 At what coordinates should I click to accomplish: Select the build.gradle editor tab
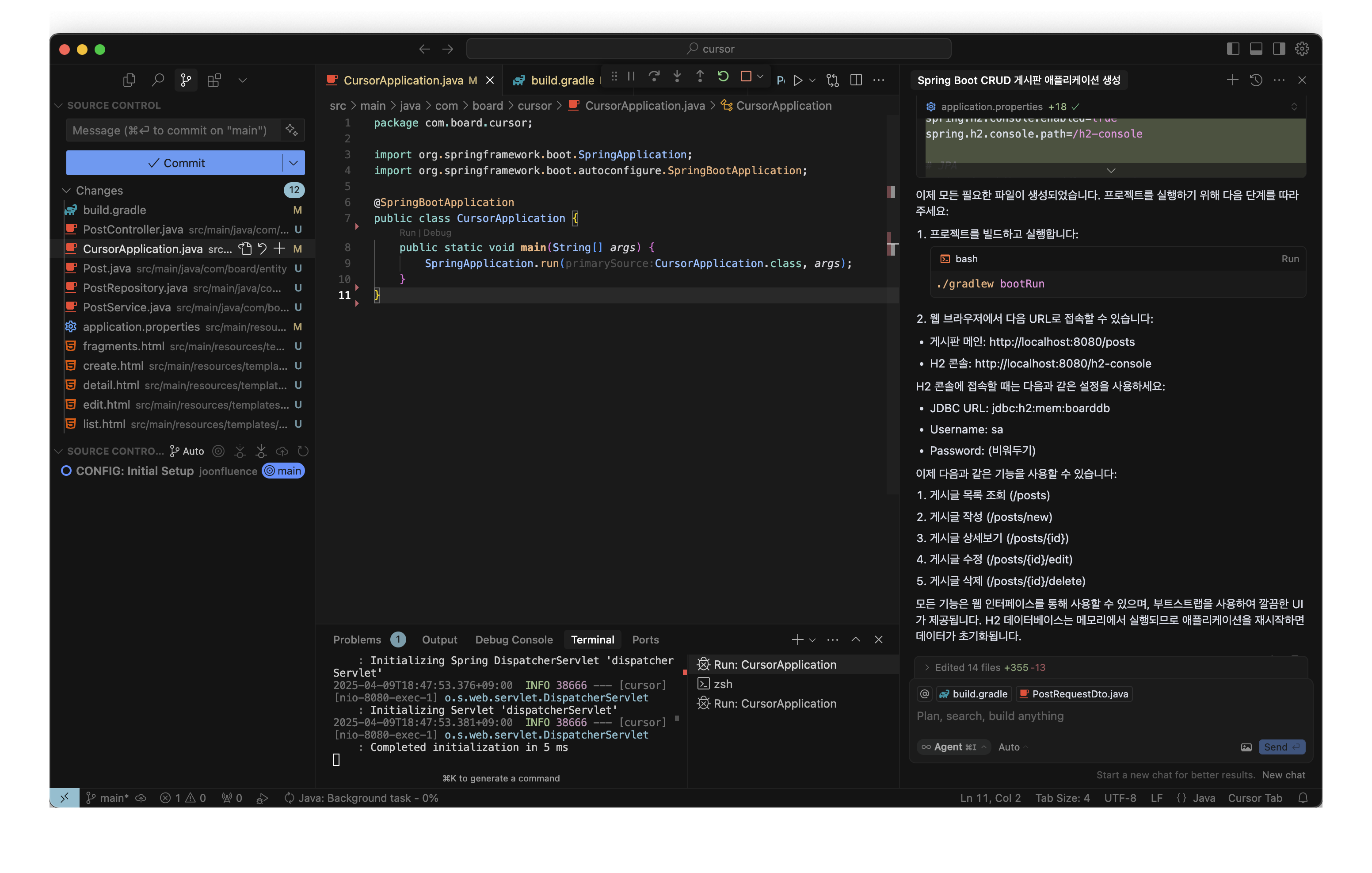561,80
